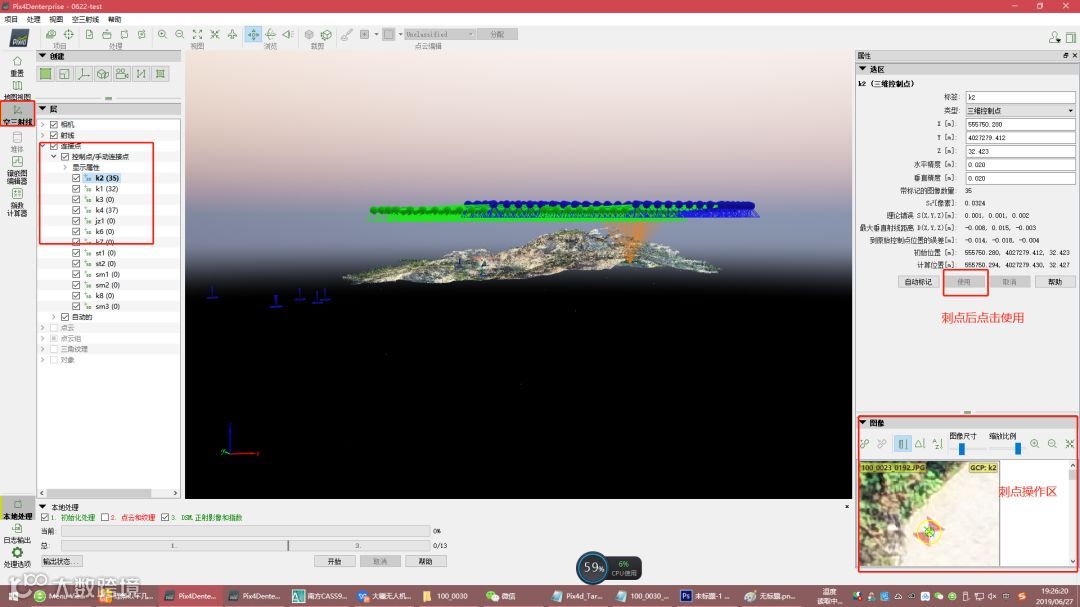1080x607 pixels.
Task: Toggle the k2 (35) checkbox
Action: click(76, 178)
